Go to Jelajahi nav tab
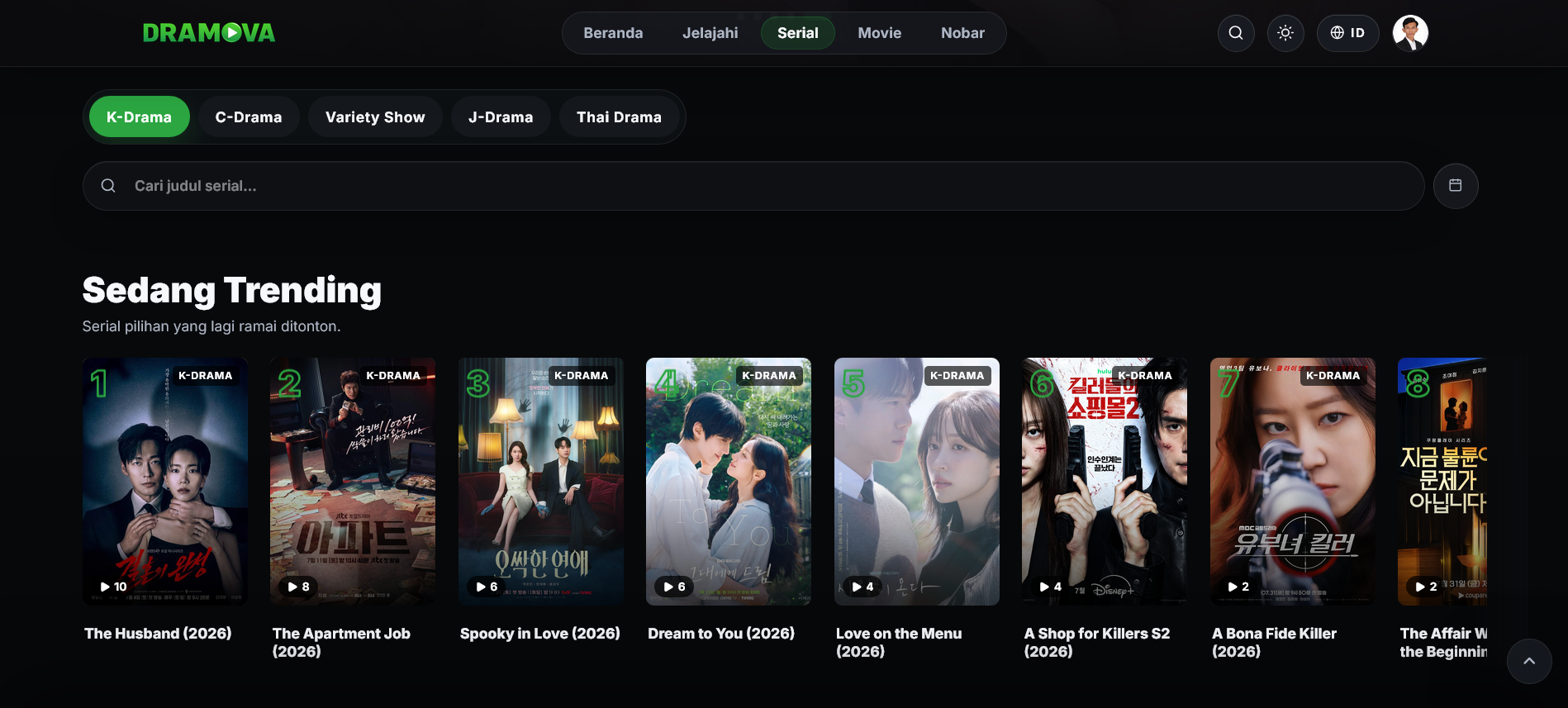This screenshot has width=1568, height=708. tap(710, 33)
